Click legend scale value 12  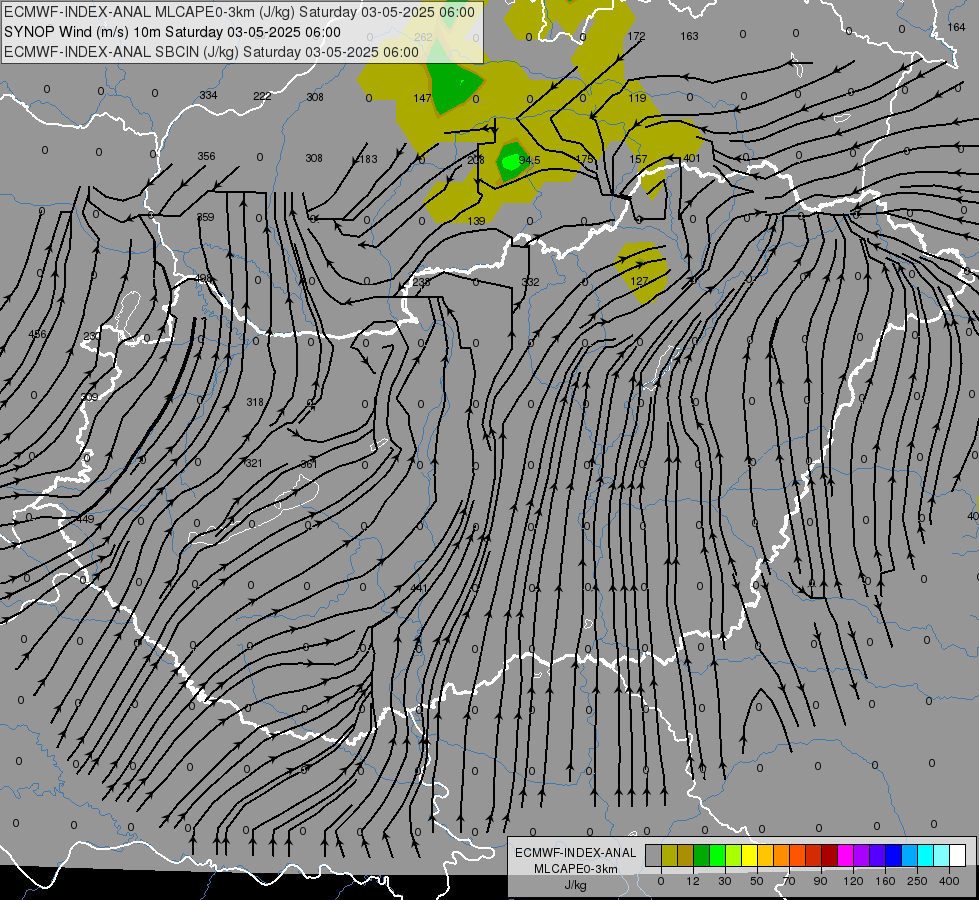coord(693,881)
